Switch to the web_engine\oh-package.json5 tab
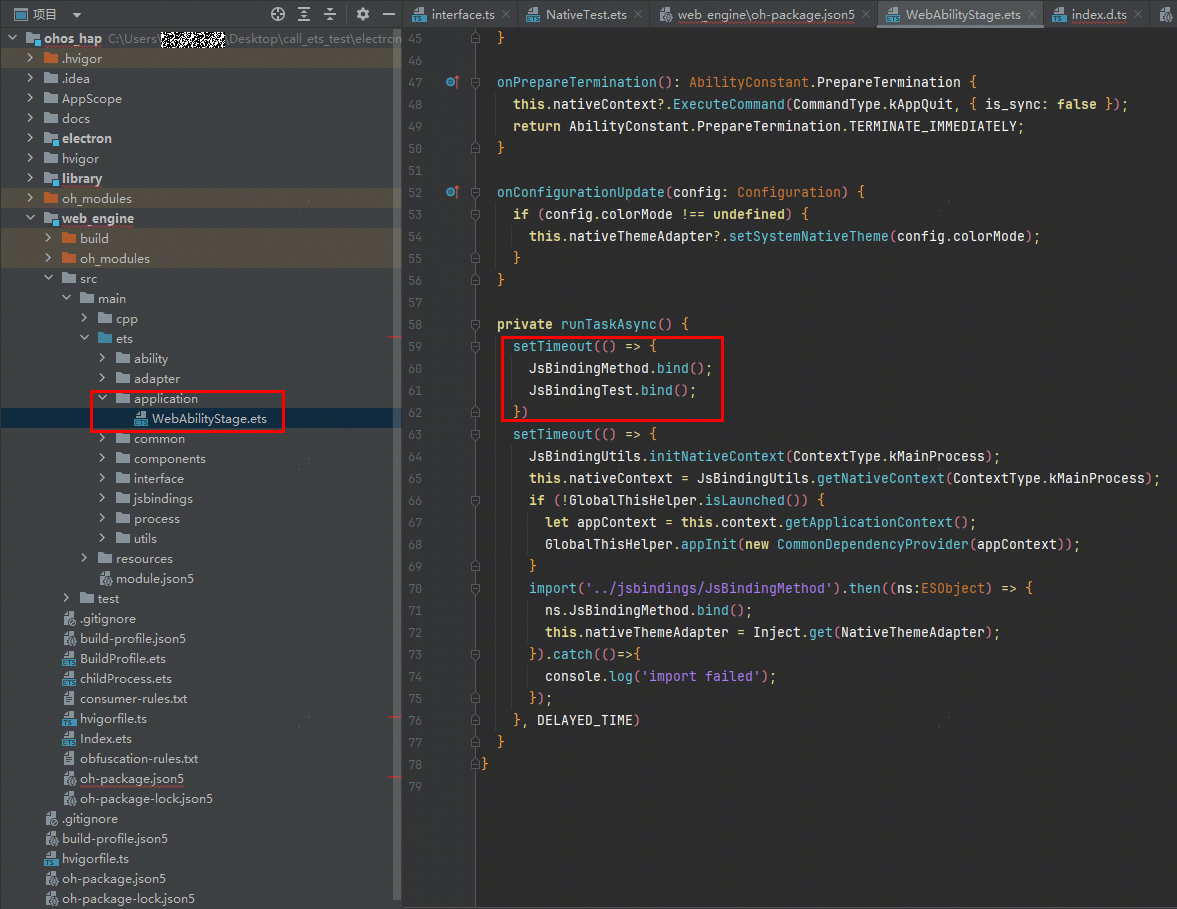This screenshot has width=1177, height=909. click(x=766, y=14)
